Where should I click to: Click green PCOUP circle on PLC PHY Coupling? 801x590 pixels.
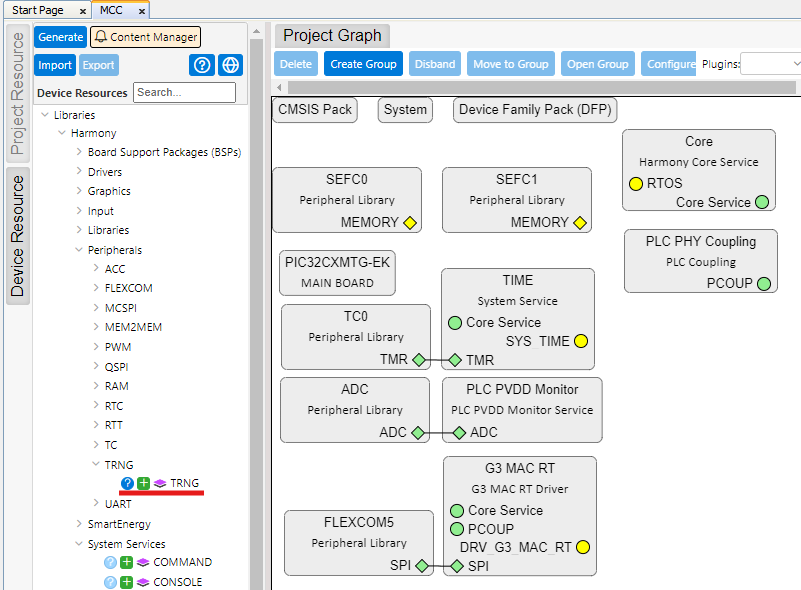coord(764,283)
